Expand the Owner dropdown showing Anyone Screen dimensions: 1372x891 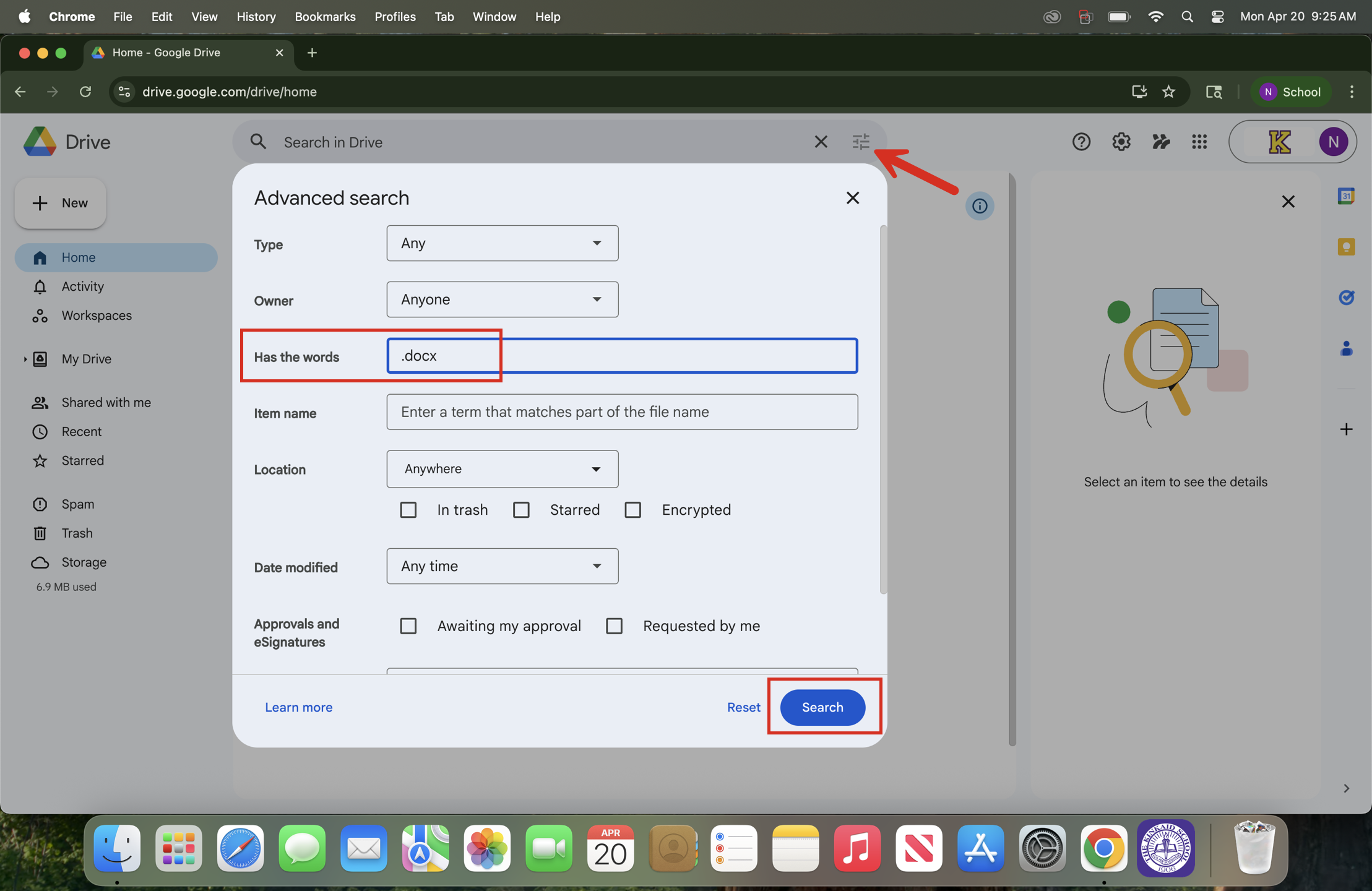(502, 299)
